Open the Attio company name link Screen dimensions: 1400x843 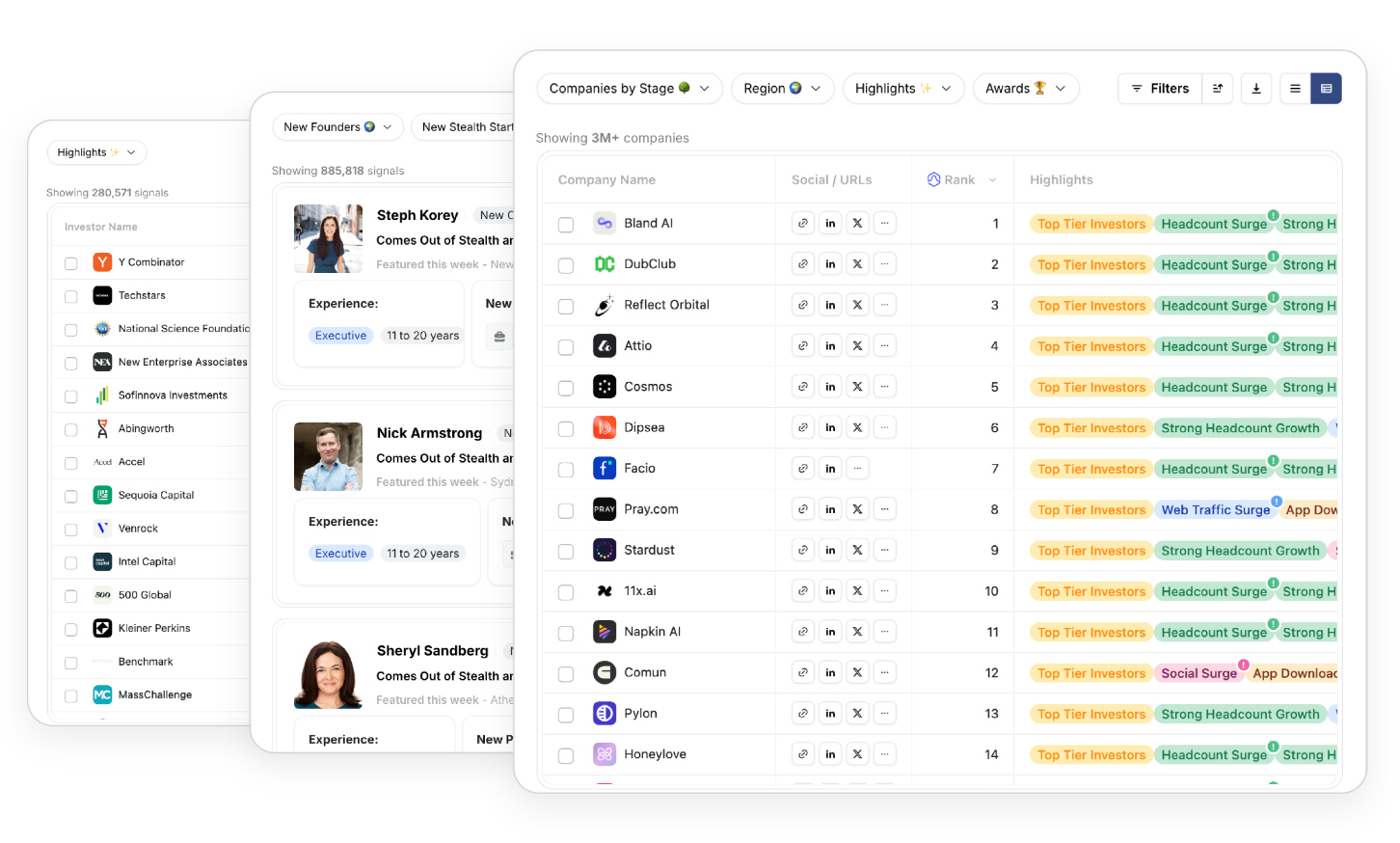637,345
